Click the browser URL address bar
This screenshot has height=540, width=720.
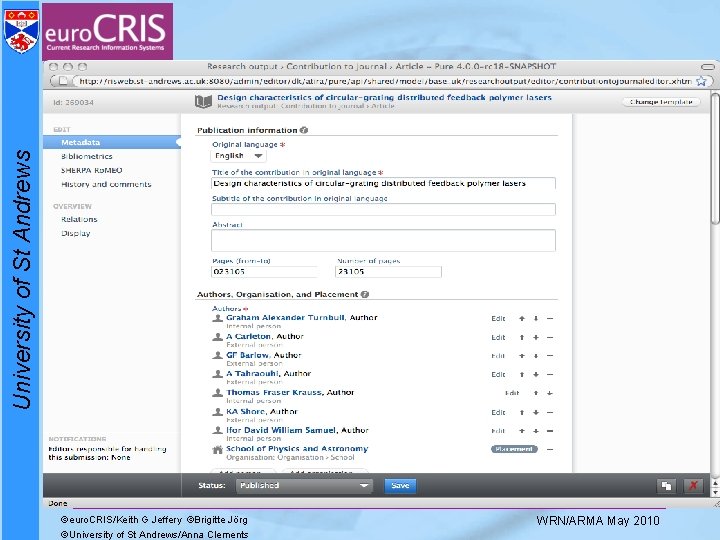point(385,81)
